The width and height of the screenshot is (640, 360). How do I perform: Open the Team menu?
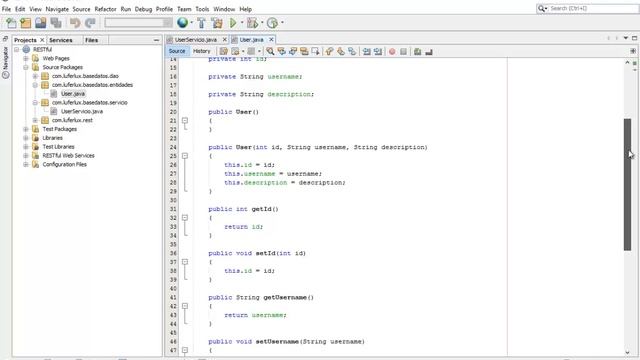[184, 9]
